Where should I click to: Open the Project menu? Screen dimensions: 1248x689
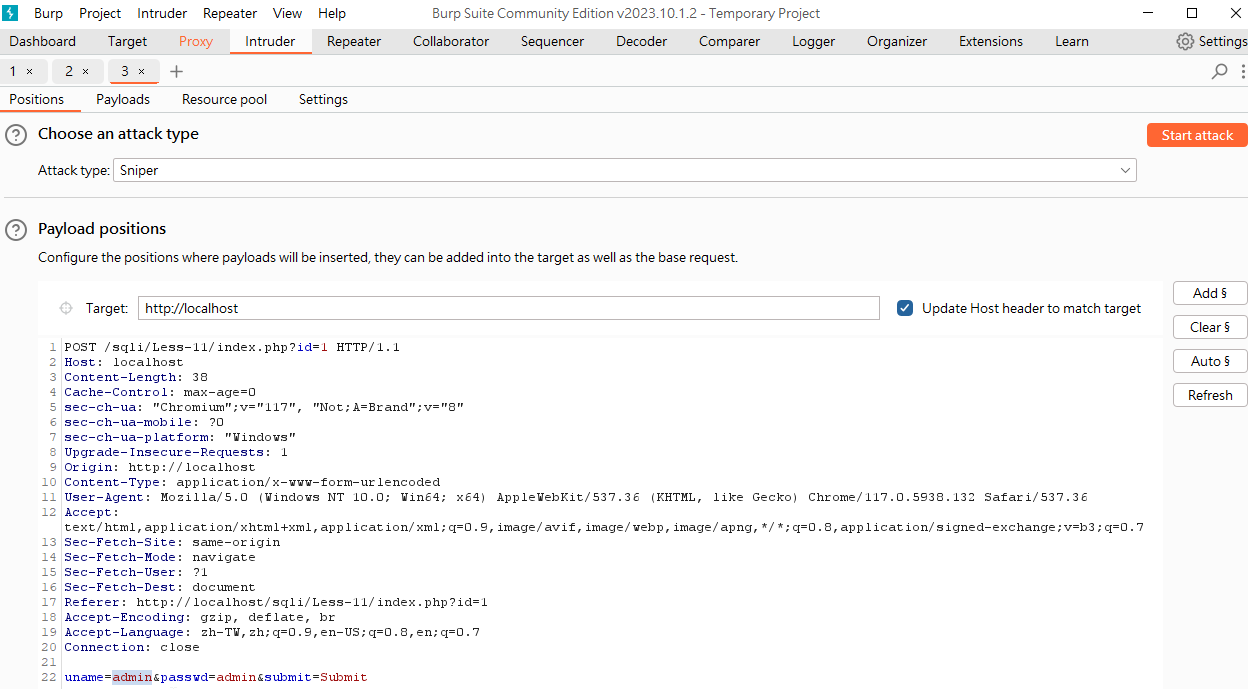100,13
